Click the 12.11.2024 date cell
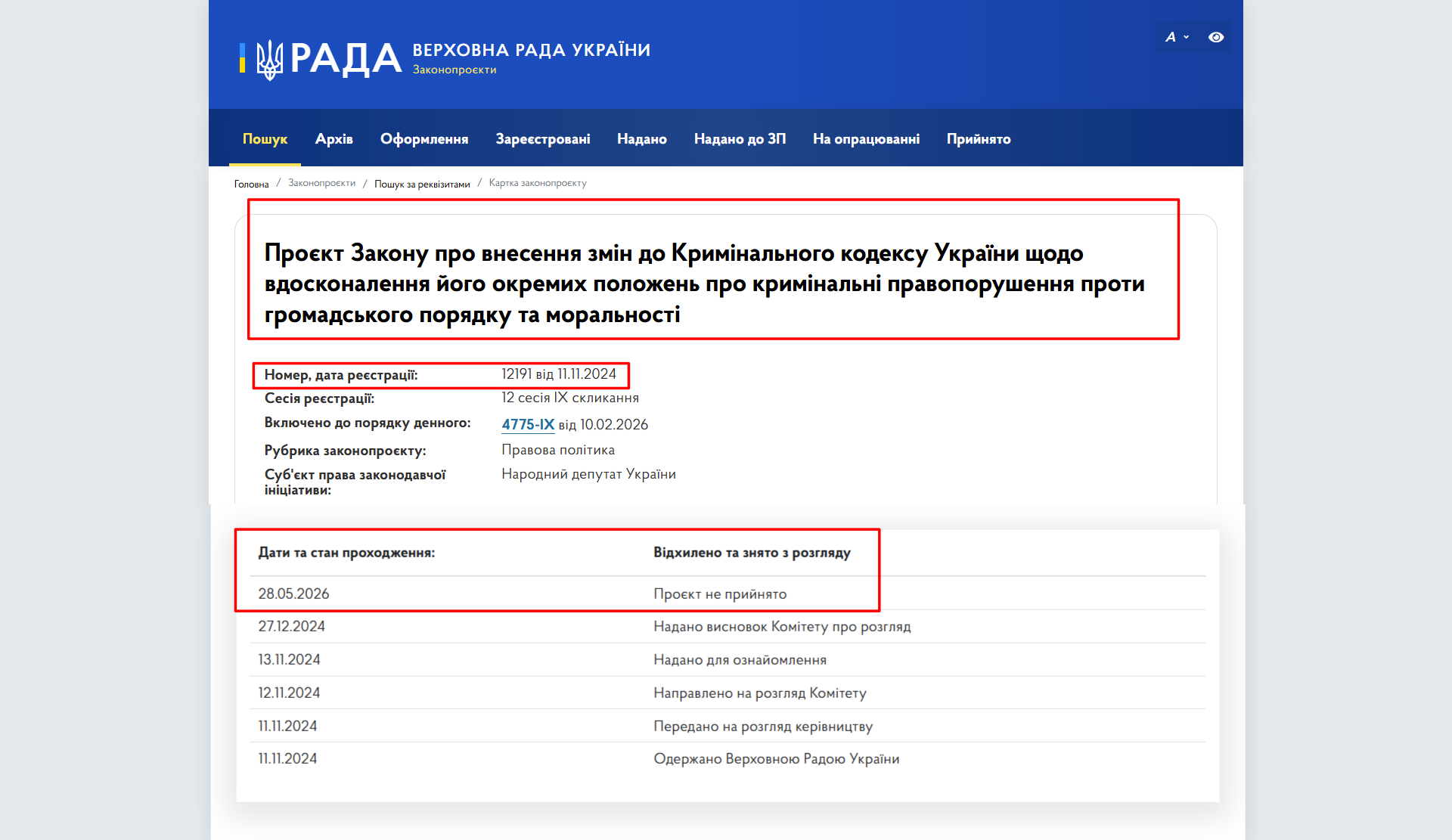Image resolution: width=1452 pixels, height=840 pixels. point(289,693)
